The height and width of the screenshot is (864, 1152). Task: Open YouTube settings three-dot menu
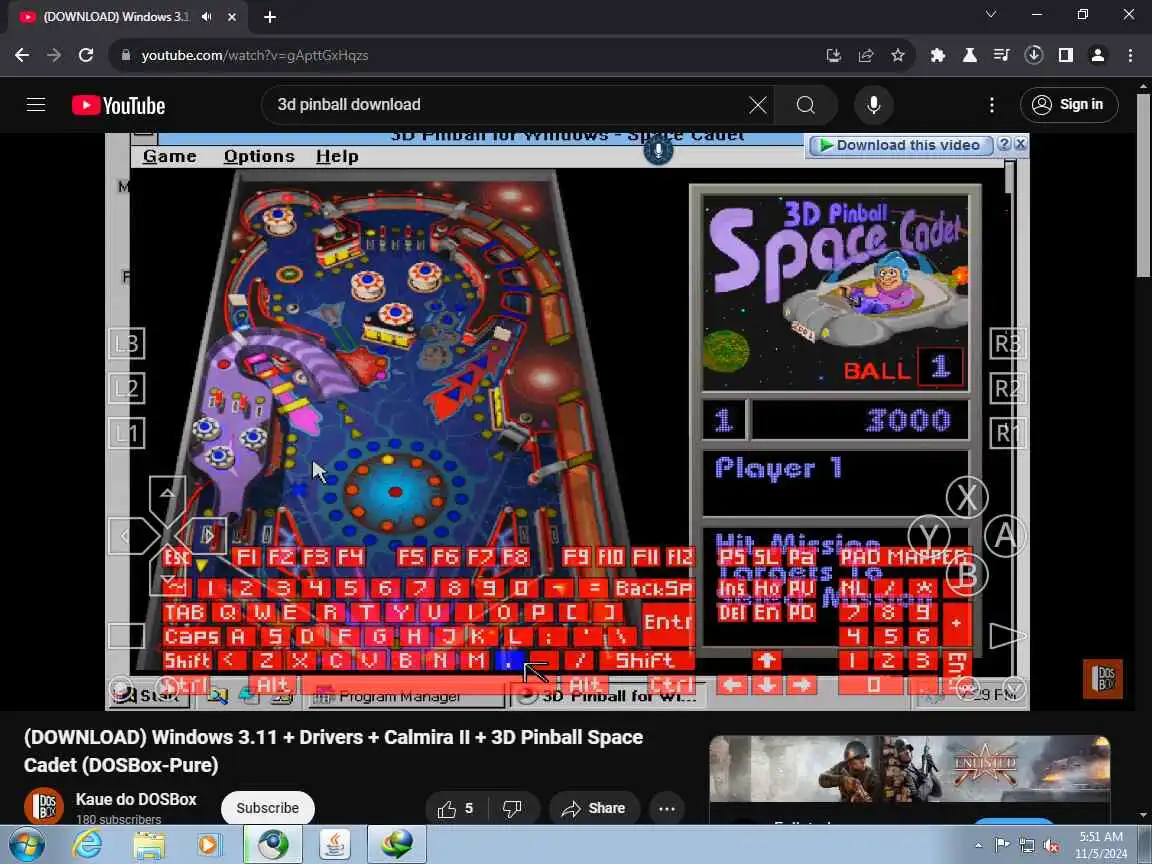[x=992, y=105]
